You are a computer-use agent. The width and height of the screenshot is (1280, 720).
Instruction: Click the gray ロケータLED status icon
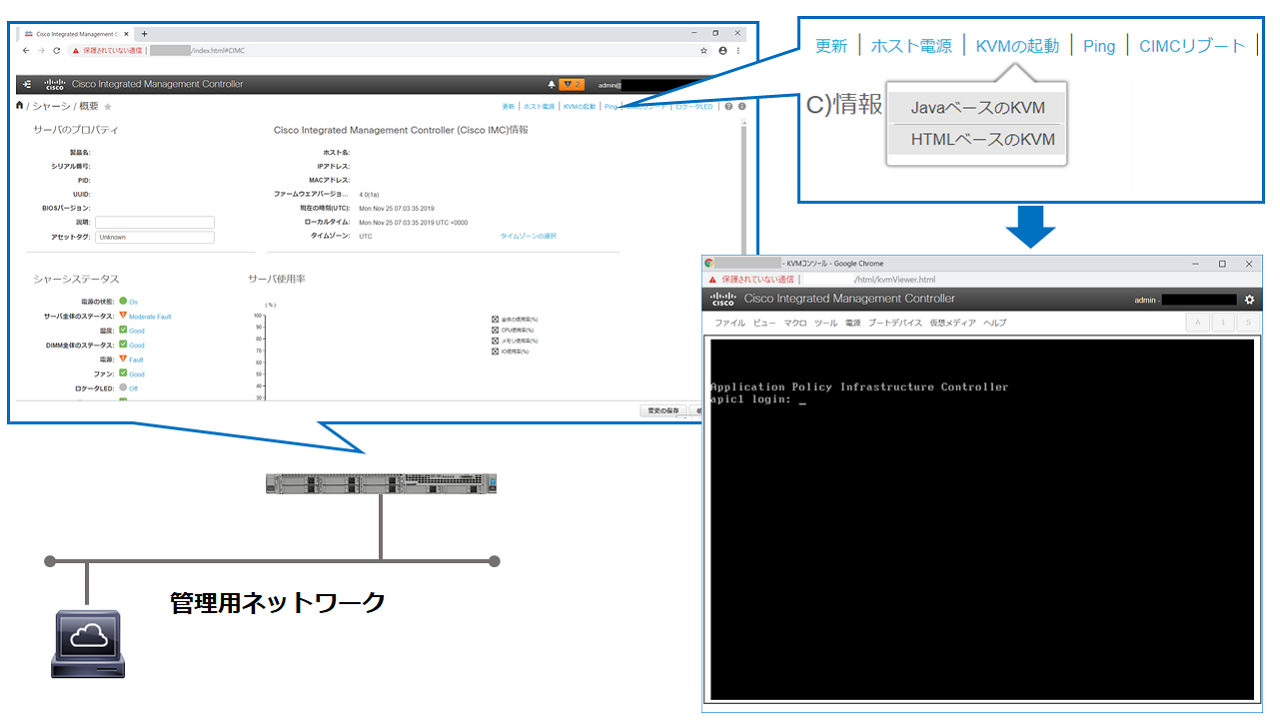pyautogui.click(x=123, y=387)
